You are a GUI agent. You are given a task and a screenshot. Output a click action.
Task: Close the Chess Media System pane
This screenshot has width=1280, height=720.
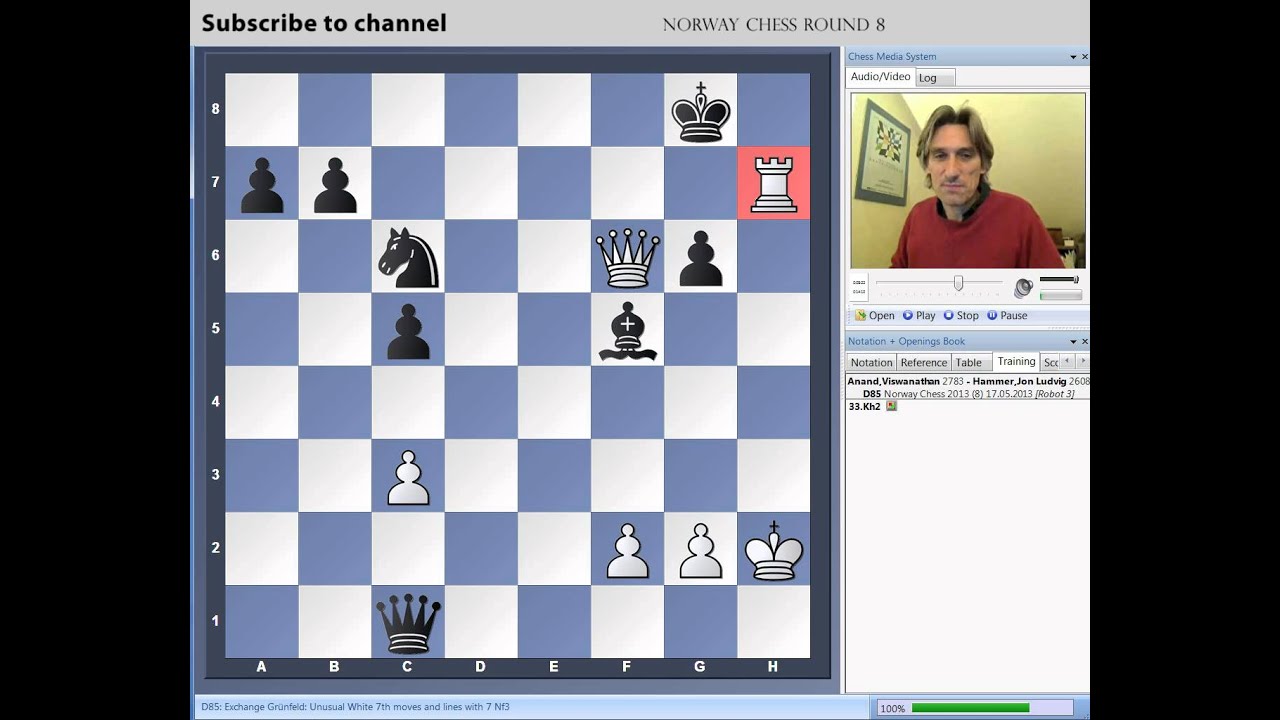coord(1085,57)
